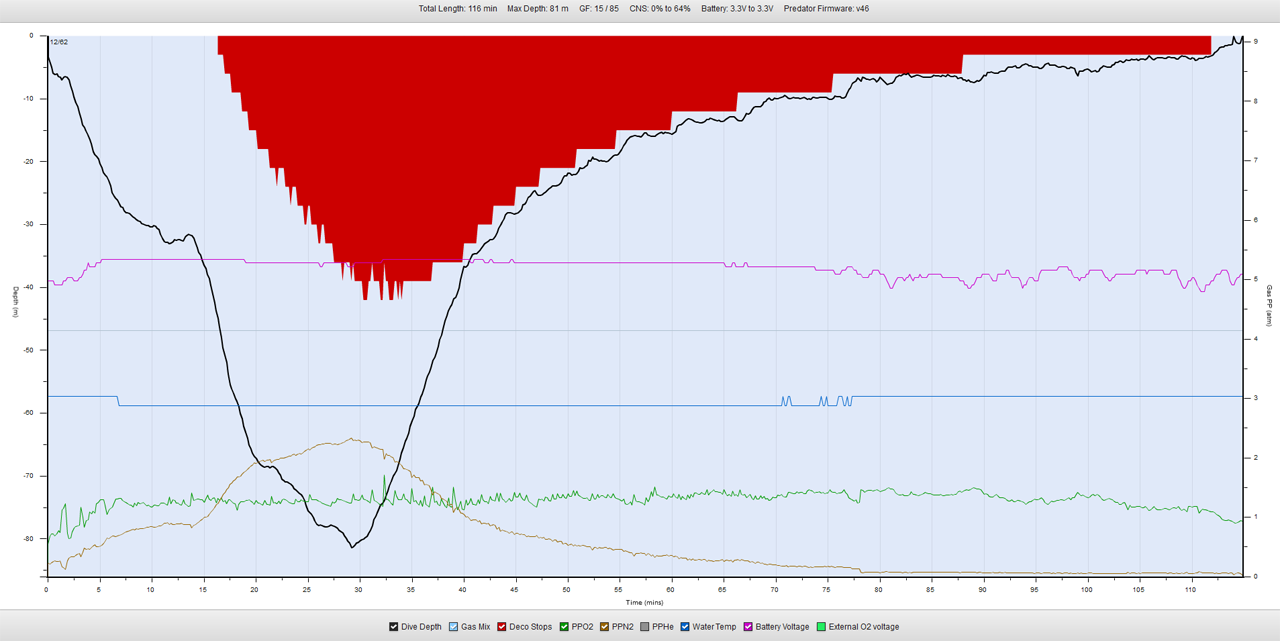
Task: Click the deepest point of the dive profile
Action: [352, 547]
